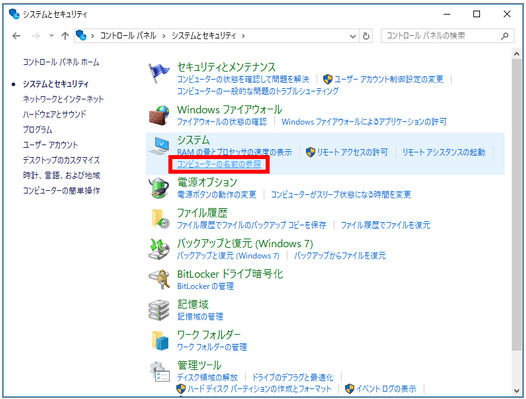Image resolution: width=526 pixels, height=399 pixels.
Task: Refresh the control panel view
Action: pyautogui.click(x=366, y=36)
